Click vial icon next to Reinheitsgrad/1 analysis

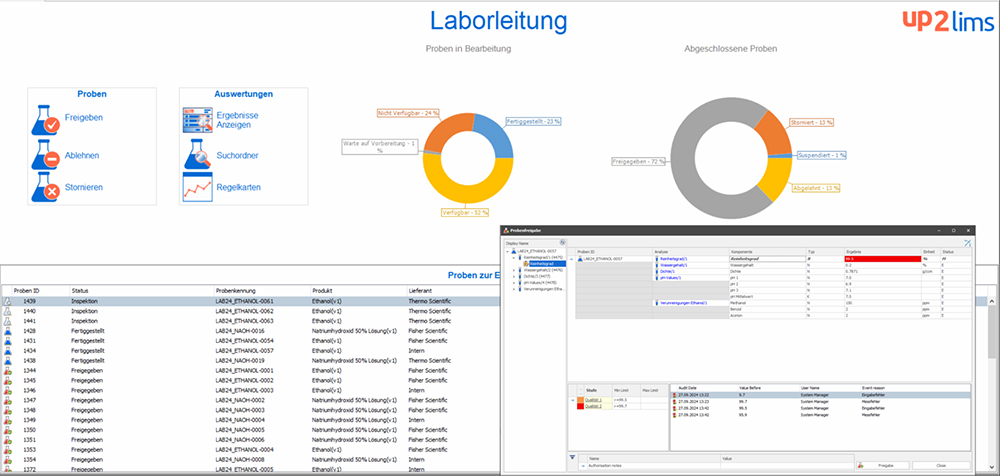tap(657, 258)
